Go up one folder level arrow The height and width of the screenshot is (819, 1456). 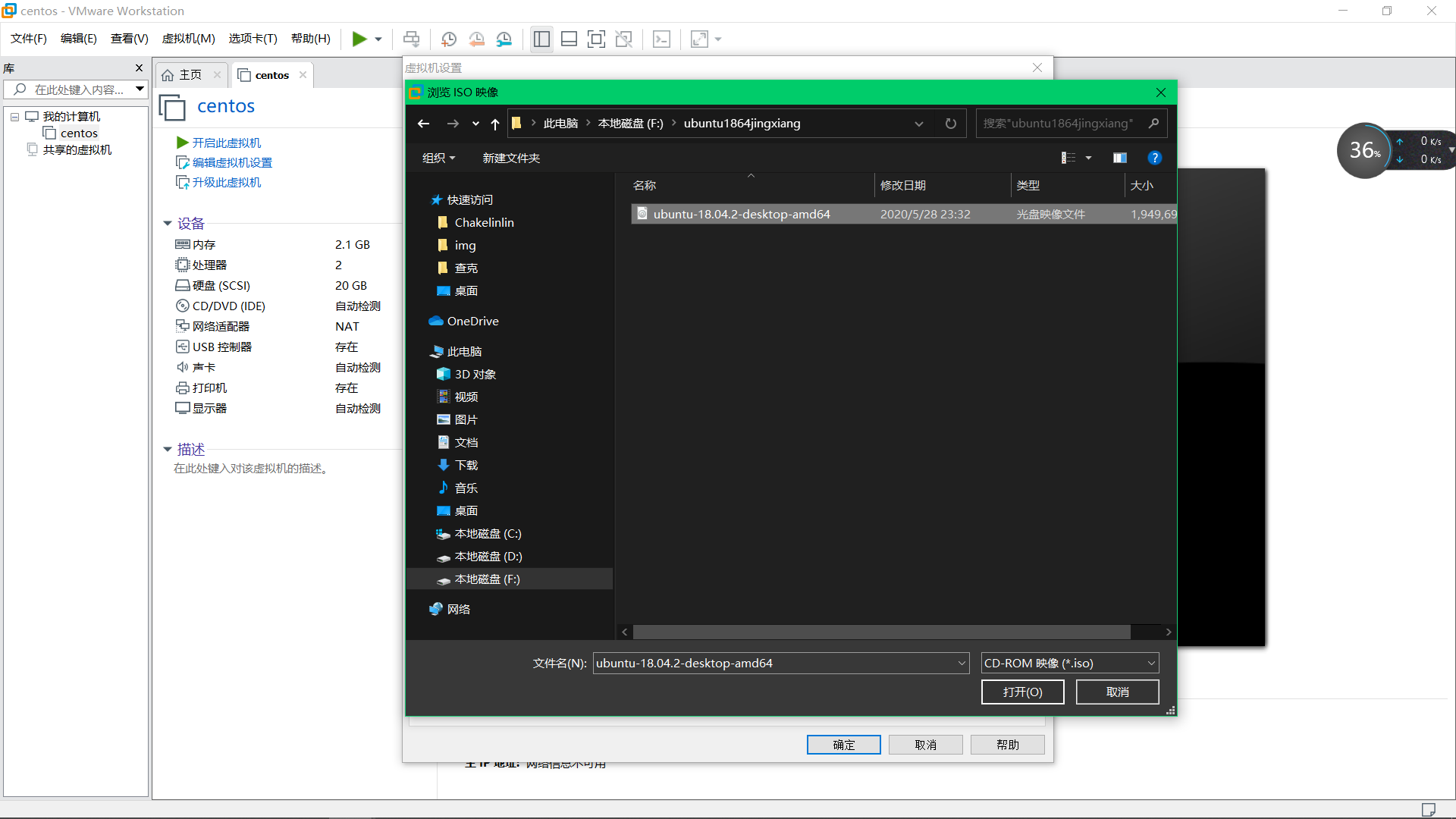[x=495, y=124]
